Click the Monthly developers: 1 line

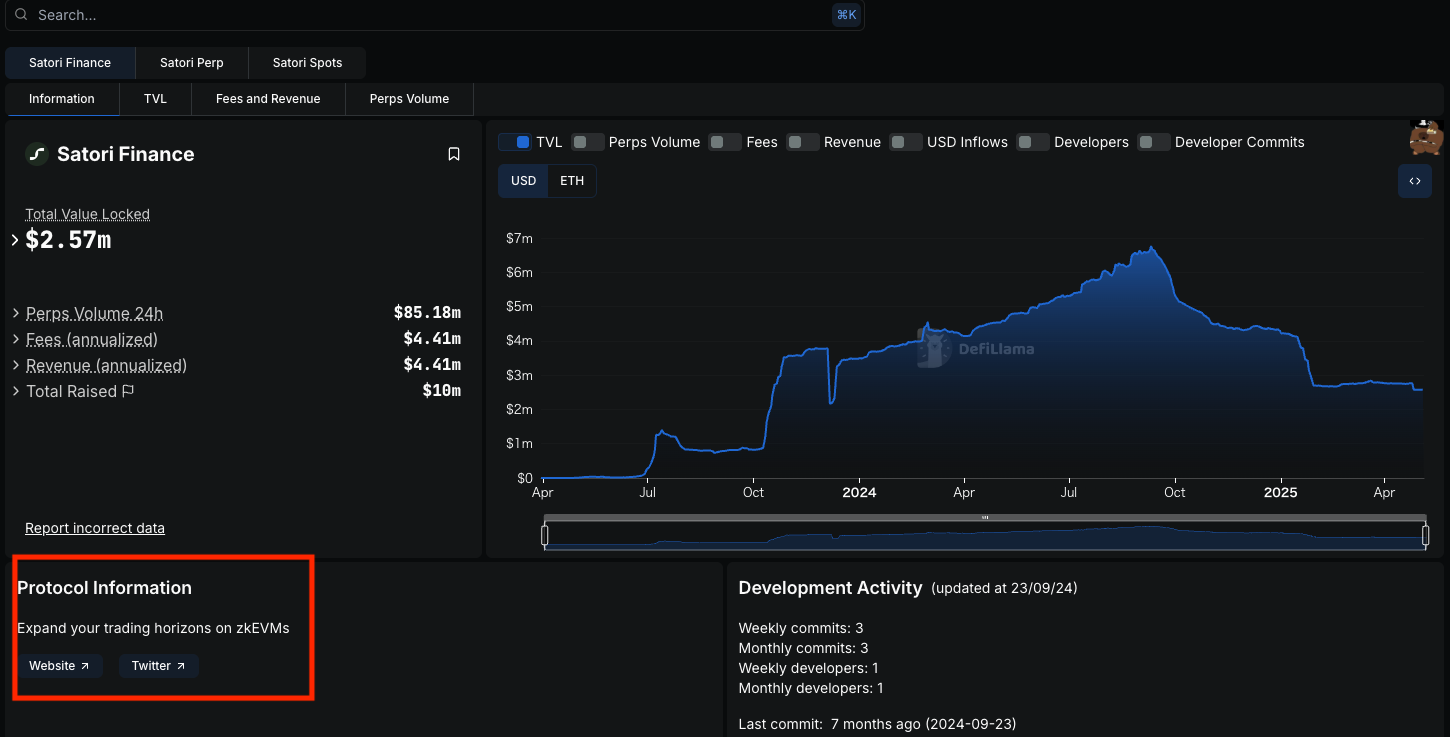[811, 688]
